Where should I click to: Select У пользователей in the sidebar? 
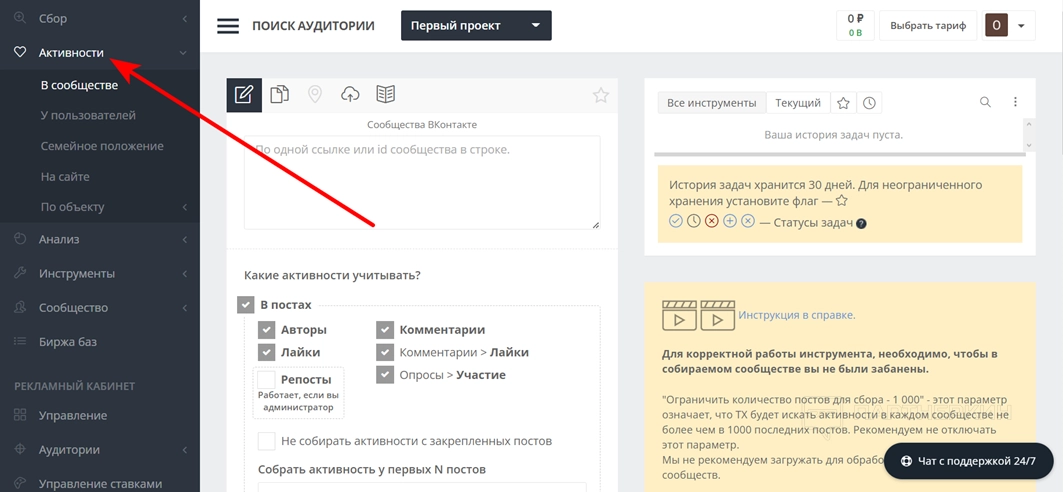tap(88, 115)
